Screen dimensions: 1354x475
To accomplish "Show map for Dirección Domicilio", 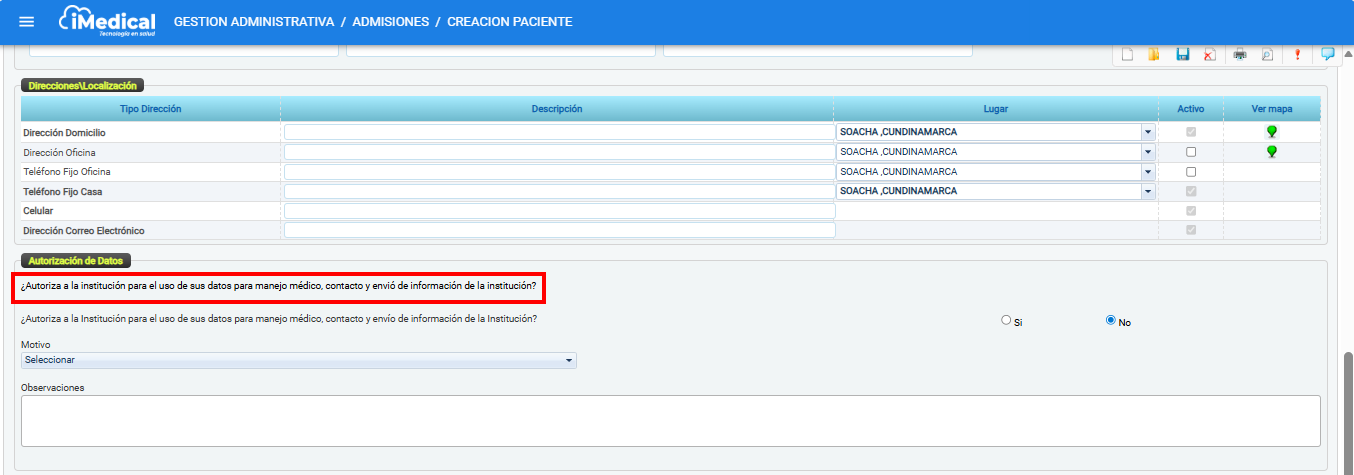I will [1272, 132].
